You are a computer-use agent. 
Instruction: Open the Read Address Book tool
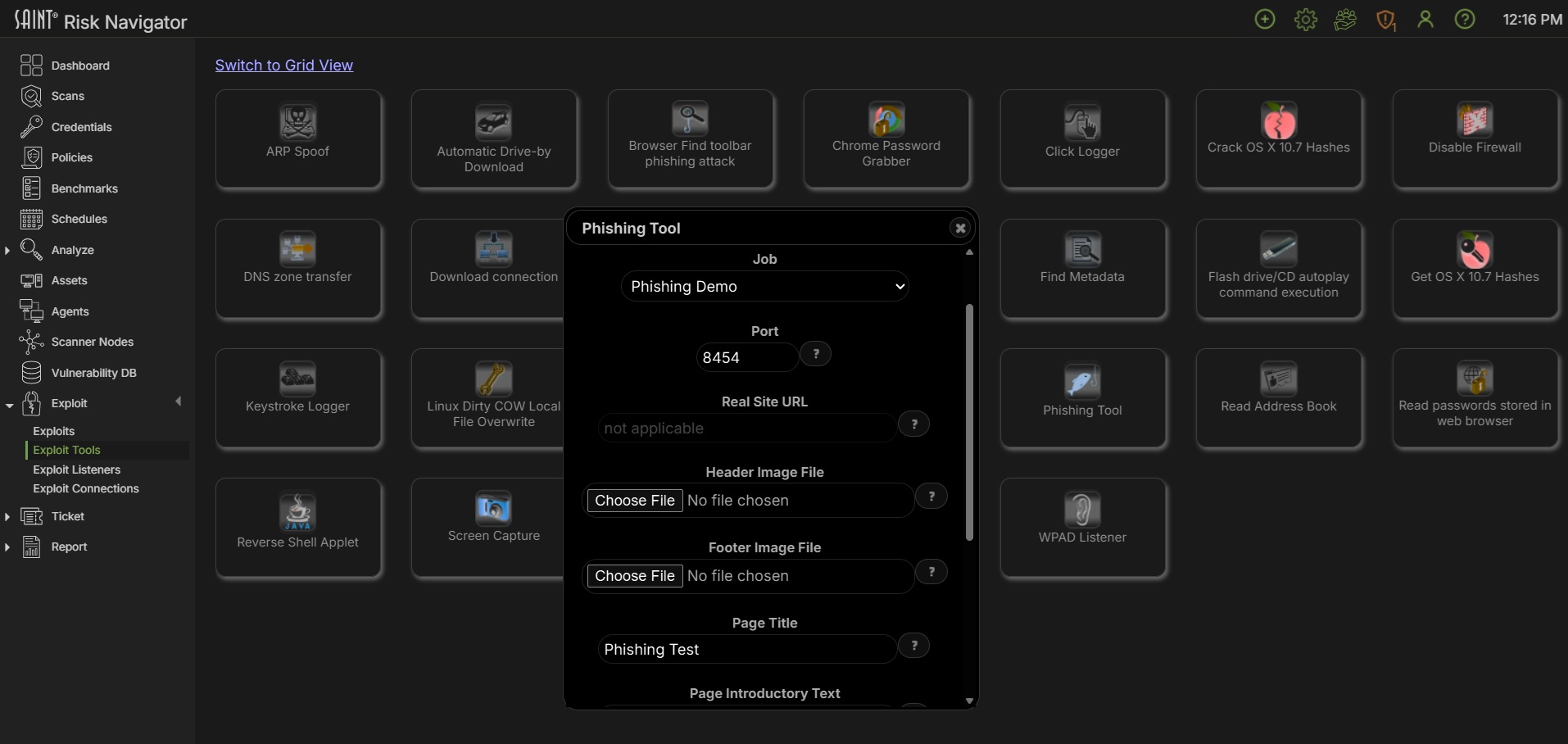point(1279,397)
